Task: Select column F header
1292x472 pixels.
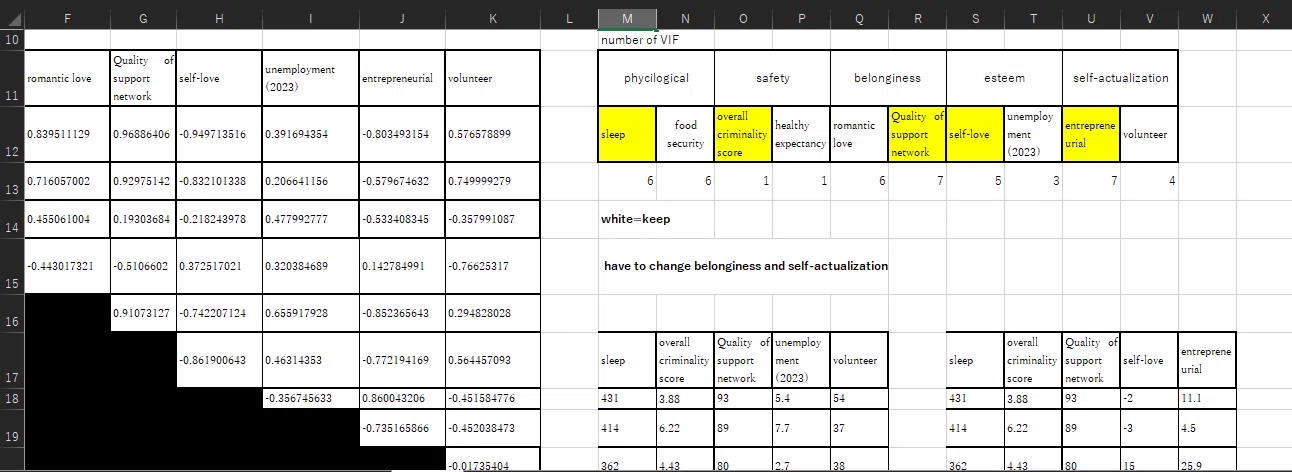Action: tap(66, 17)
